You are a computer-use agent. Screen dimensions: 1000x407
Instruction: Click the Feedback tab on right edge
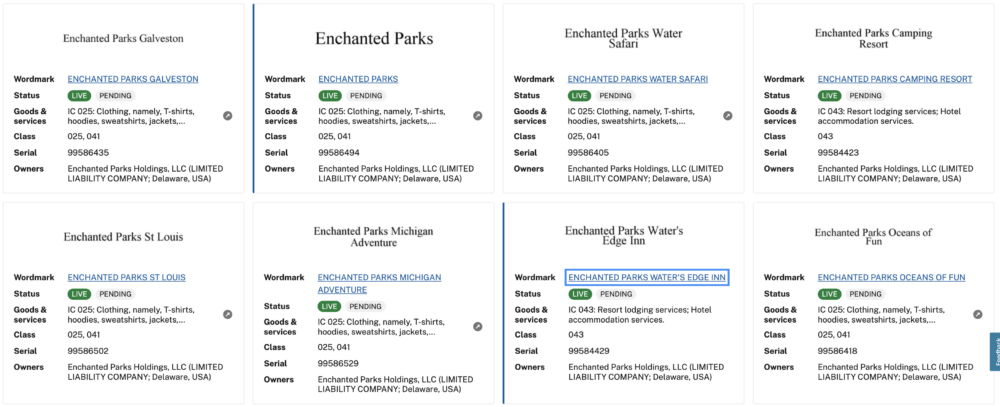994,352
